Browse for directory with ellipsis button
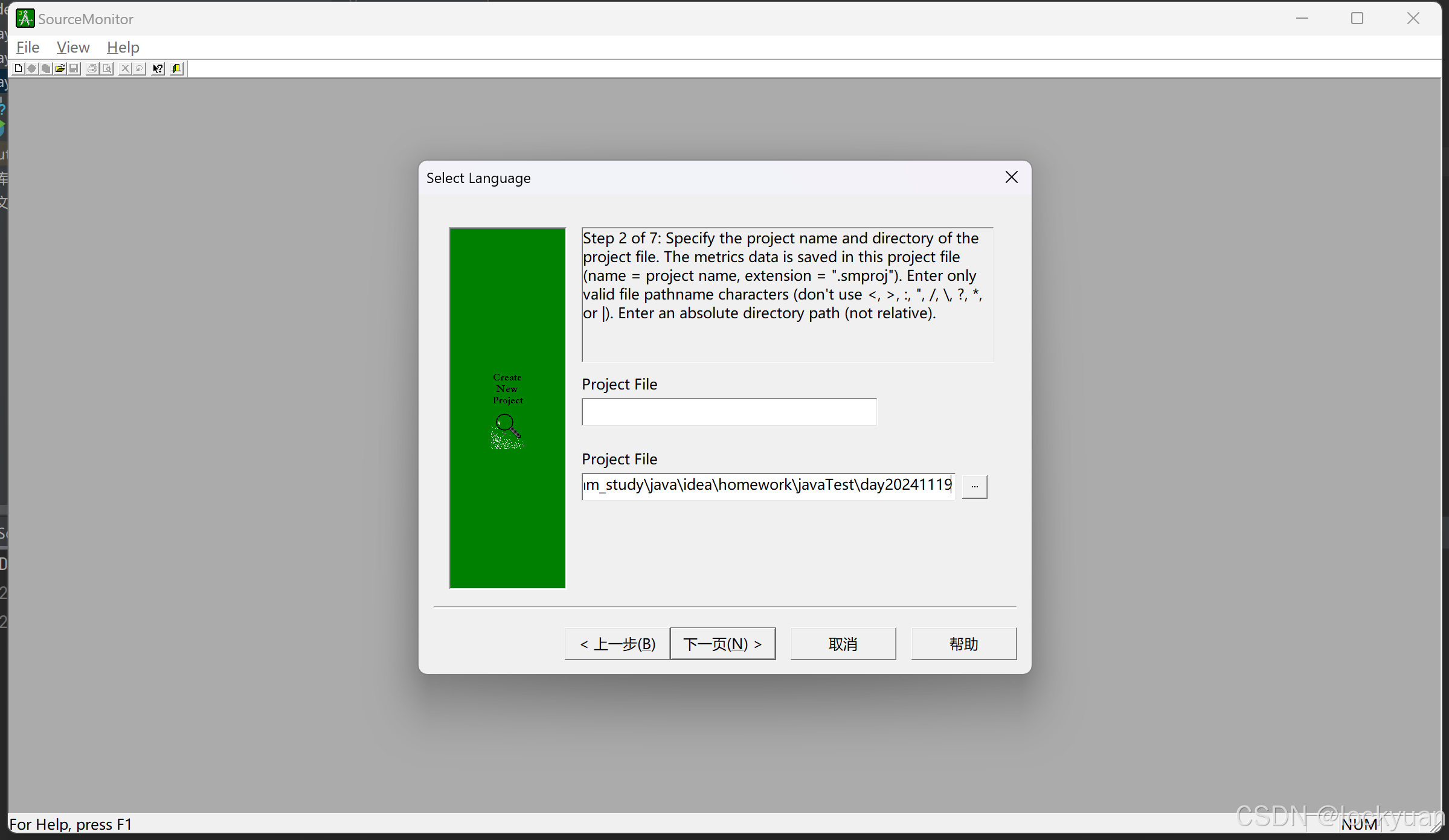The height and width of the screenshot is (840, 1449). tap(974, 486)
